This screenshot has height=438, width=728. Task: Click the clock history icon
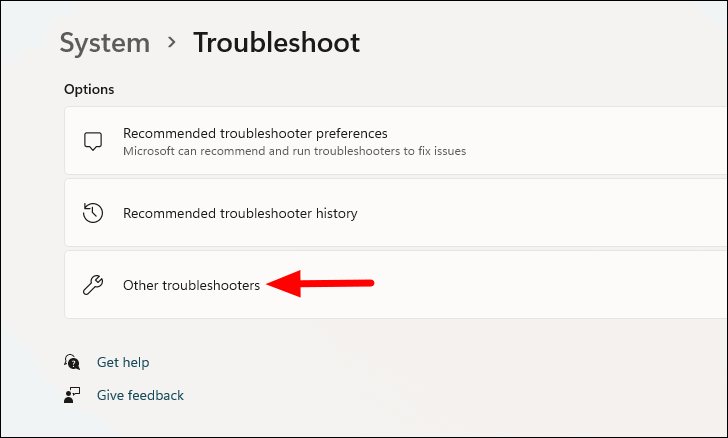coord(93,213)
